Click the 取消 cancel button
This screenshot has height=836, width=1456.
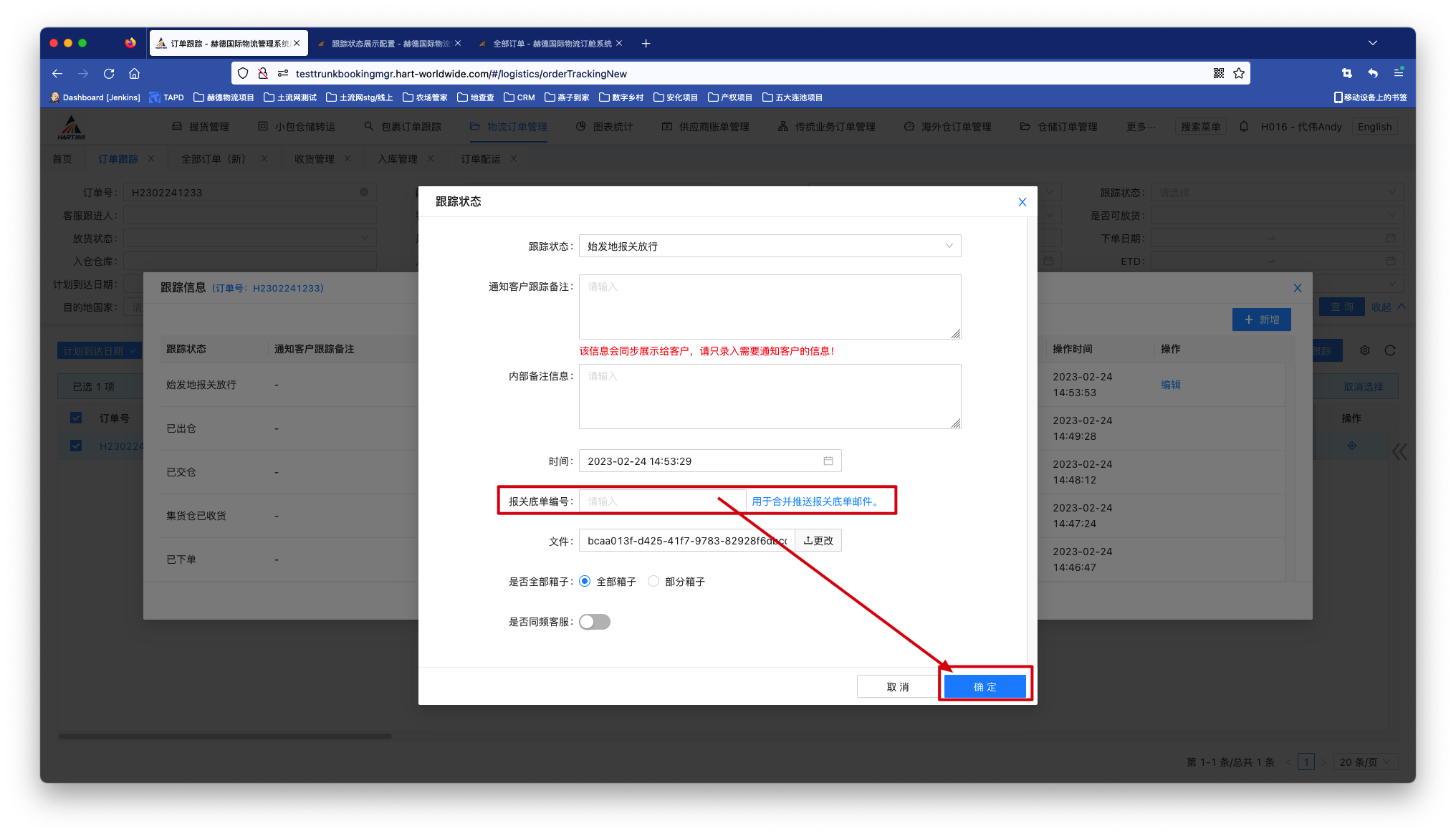click(897, 686)
